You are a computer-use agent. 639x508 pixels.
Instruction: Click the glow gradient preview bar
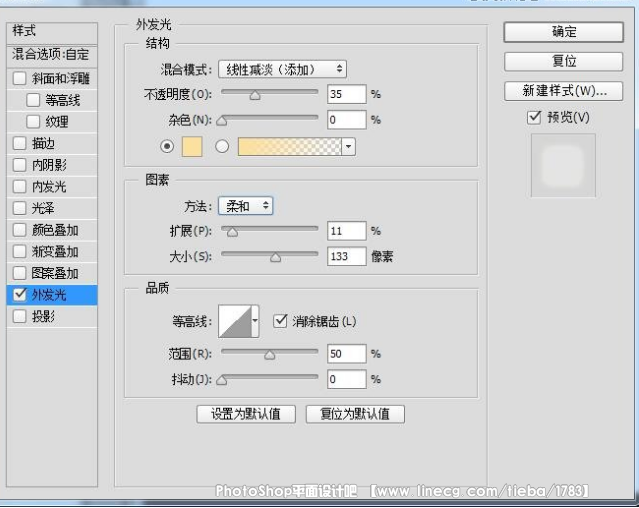point(289,147)
